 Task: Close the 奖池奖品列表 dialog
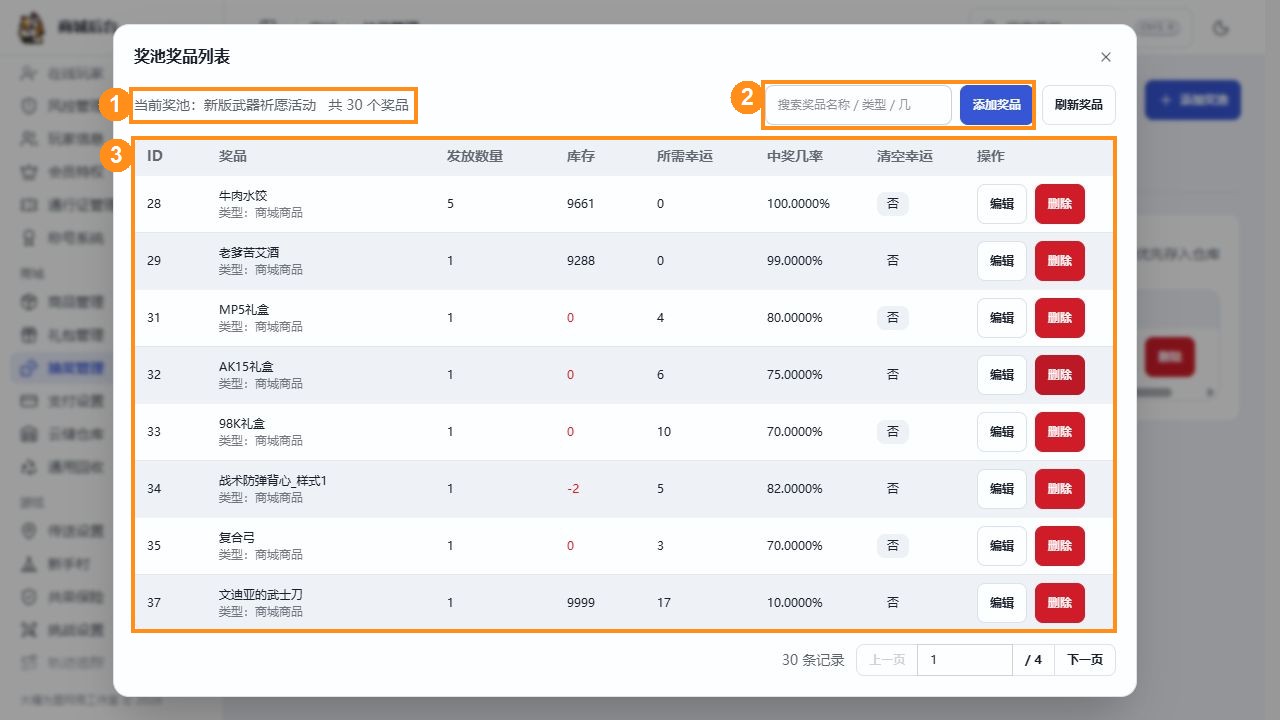1105,57
